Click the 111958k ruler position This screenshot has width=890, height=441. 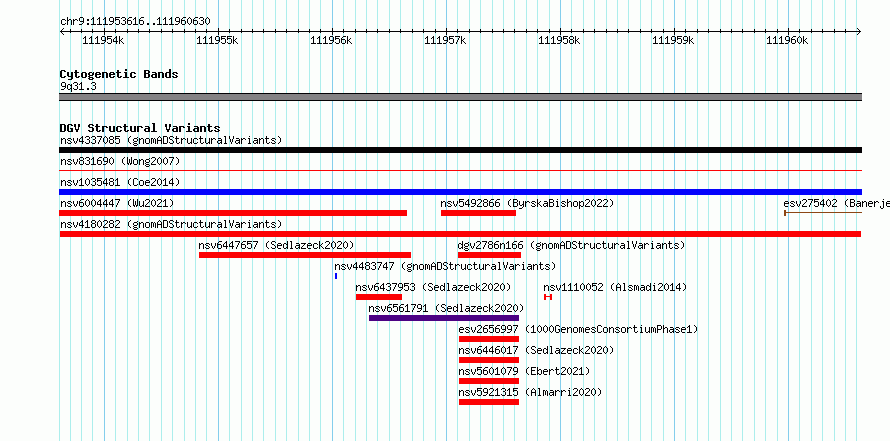pyautogui.click(x=560, y=40)
